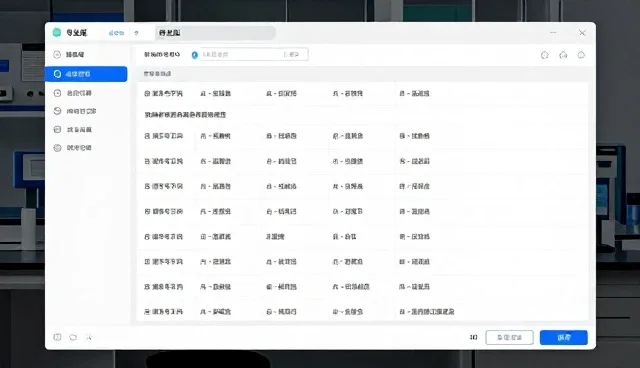This screenshot has width=640, height=368.
Task: Click the leading icon of the topmost table row
Action: 147,93
